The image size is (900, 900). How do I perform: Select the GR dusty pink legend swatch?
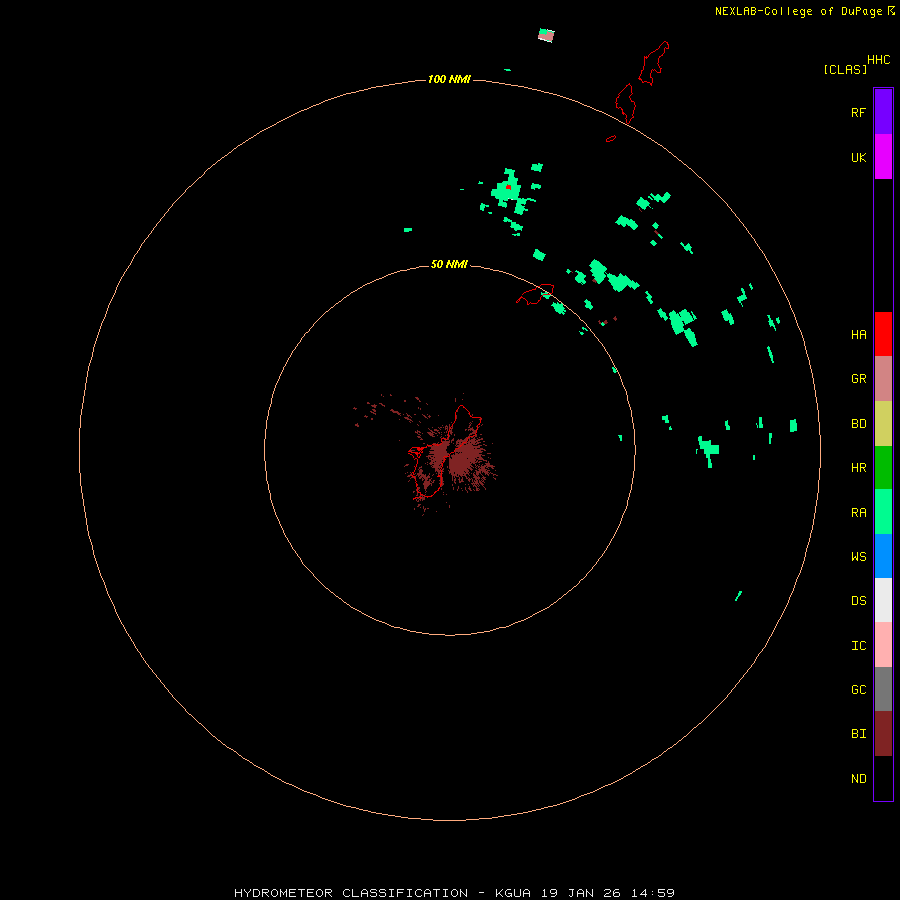coord(883,379)
